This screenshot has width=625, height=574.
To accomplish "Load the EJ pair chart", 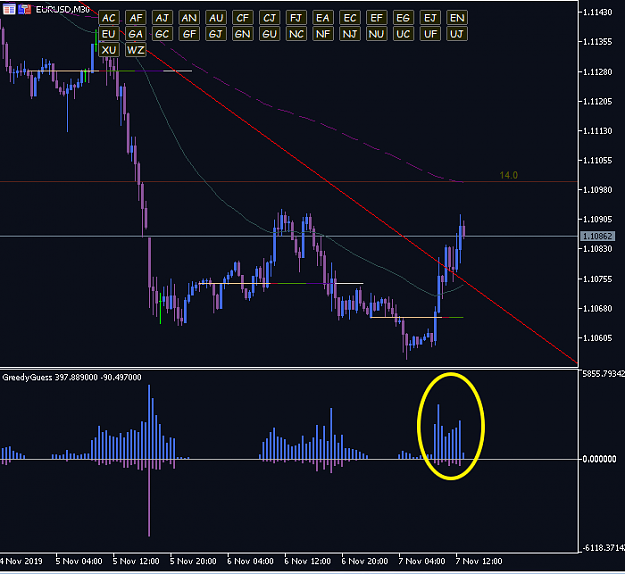I will (430, 18).
